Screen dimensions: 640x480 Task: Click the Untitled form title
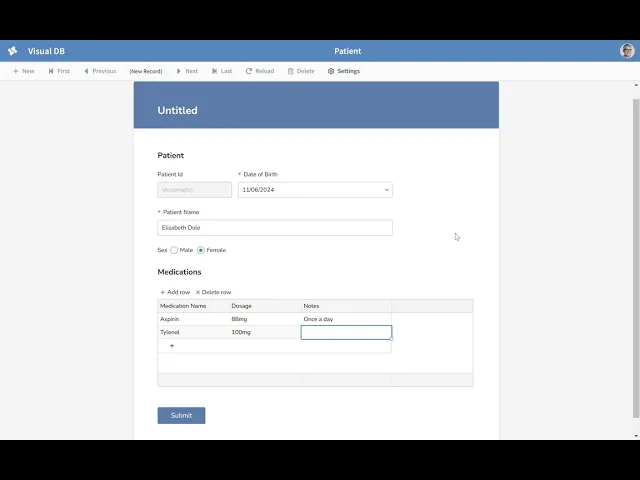point(177,110)
